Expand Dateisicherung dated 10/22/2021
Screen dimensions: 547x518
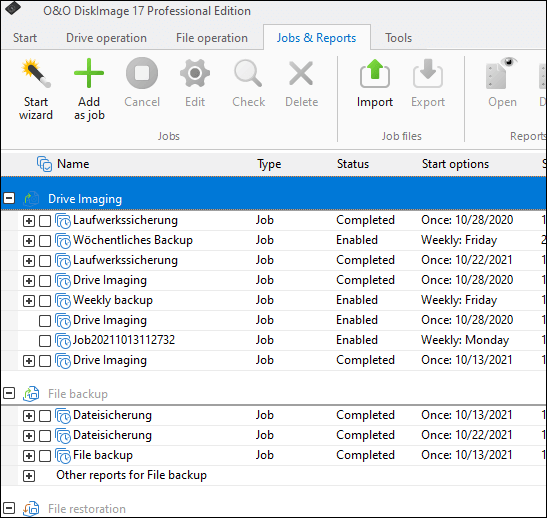pos(29,436)
